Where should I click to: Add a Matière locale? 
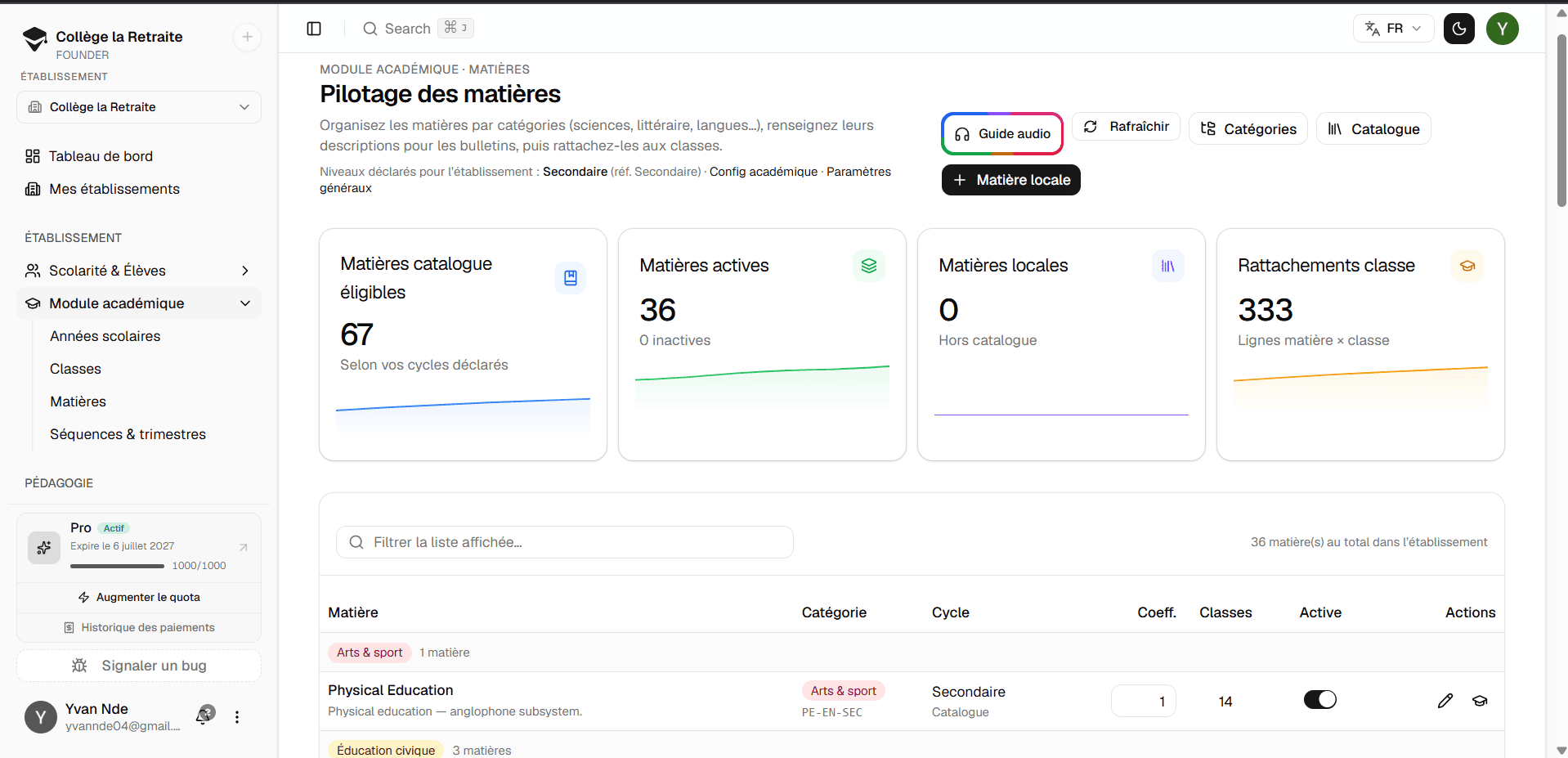(x=1011, y=180)
